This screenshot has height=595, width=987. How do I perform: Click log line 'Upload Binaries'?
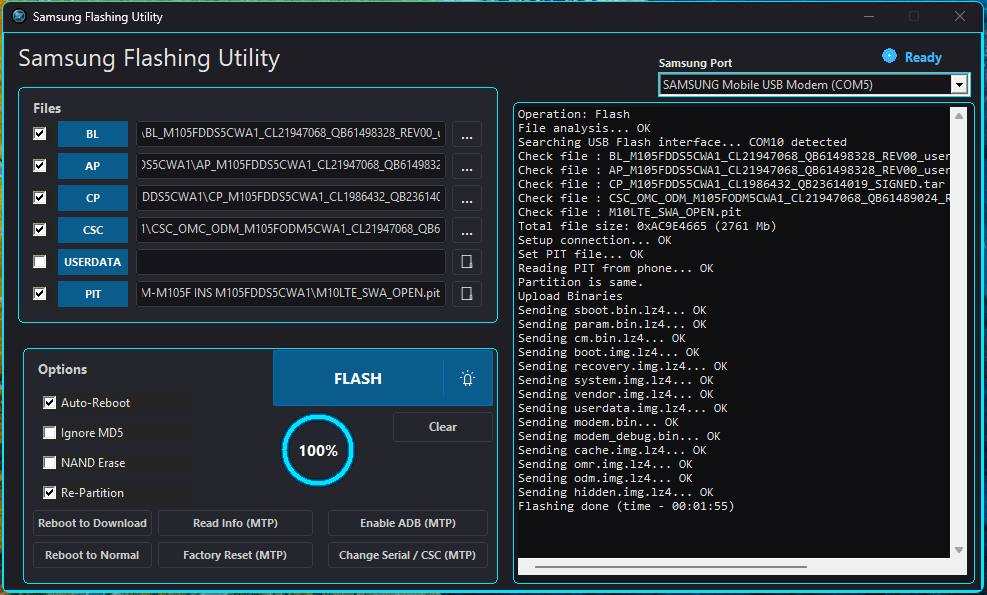(570, 296)
